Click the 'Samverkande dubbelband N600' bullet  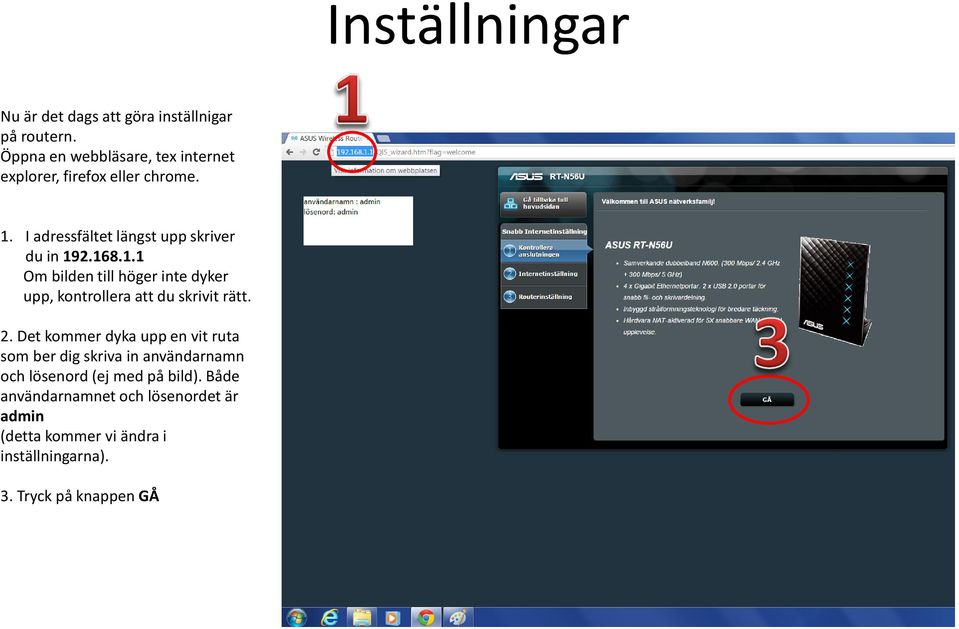[702, 269]
